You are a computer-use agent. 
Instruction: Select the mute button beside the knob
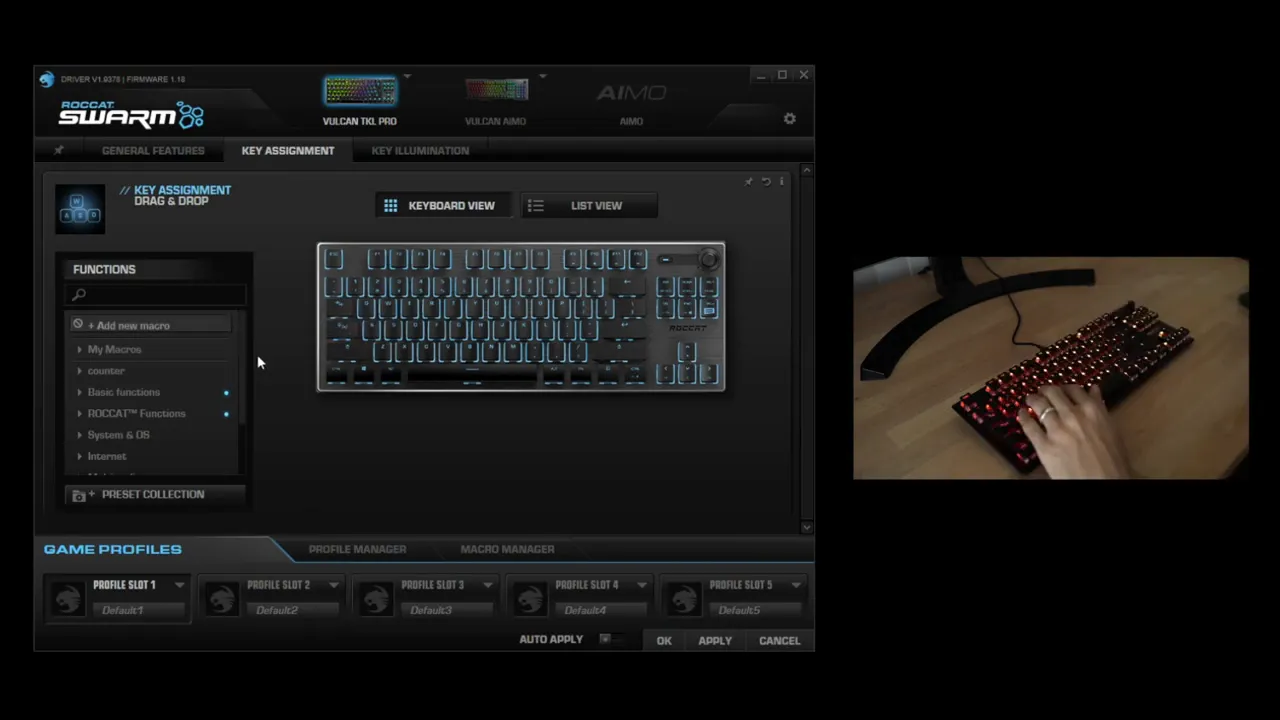(666, 259)
